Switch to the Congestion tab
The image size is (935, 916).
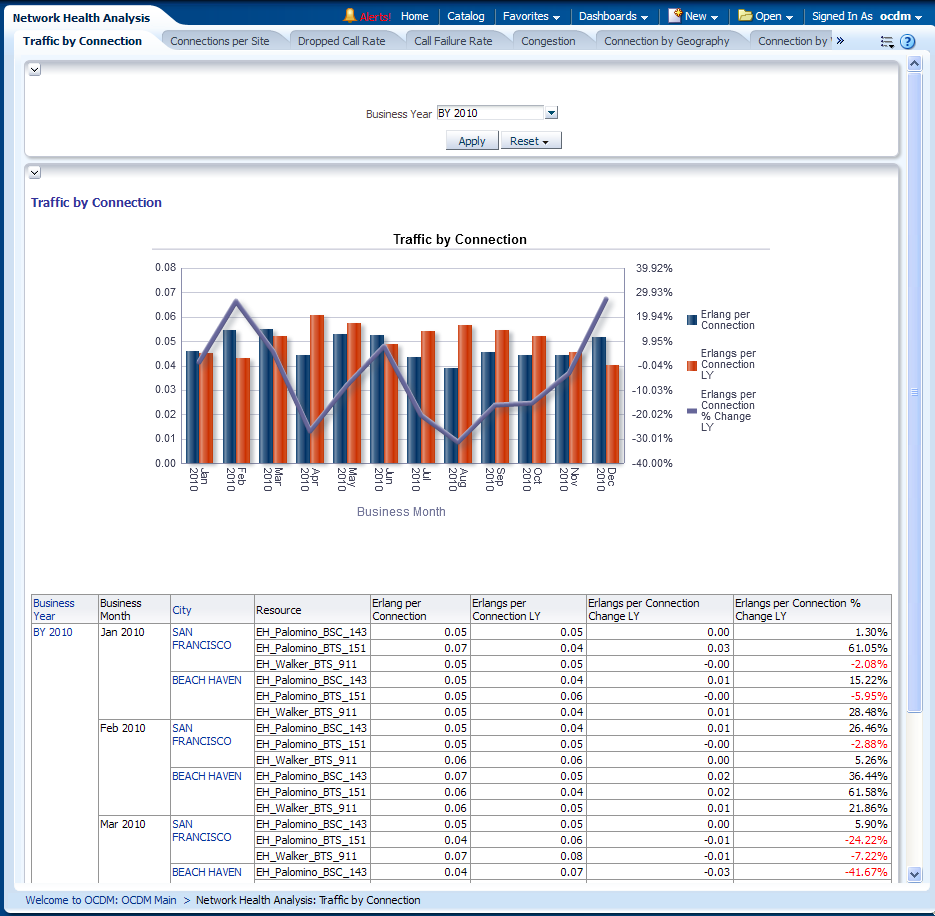tap(548, 41)
